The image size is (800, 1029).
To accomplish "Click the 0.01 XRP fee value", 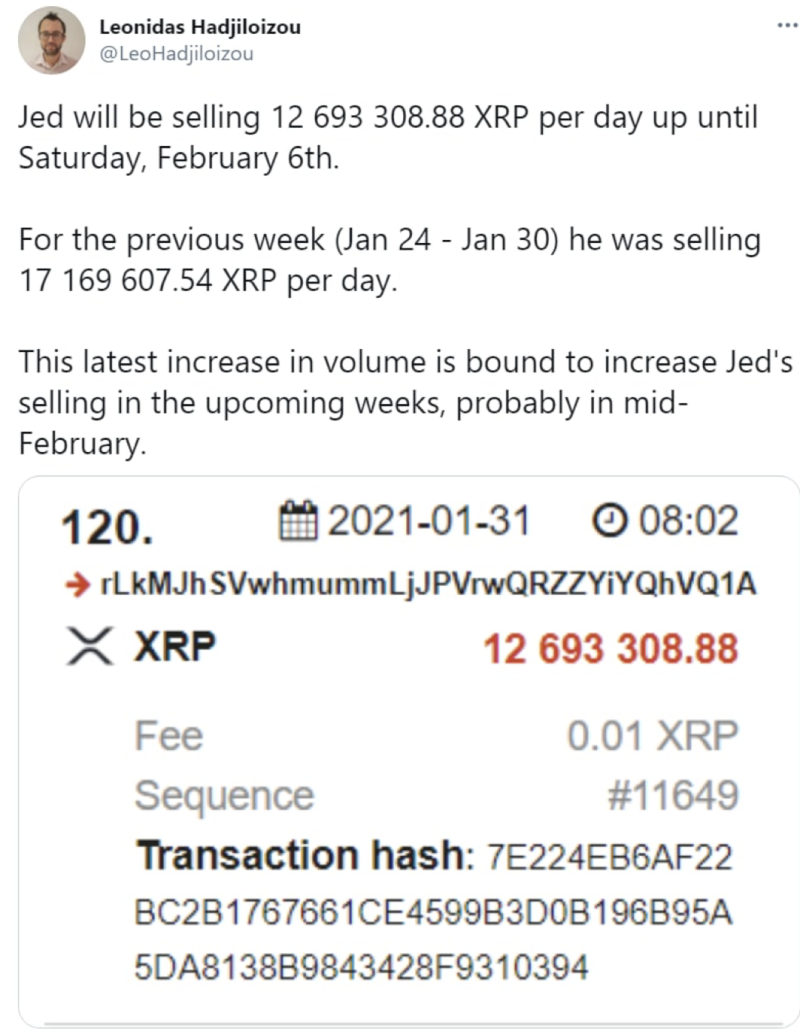I will tap(653, 736).
